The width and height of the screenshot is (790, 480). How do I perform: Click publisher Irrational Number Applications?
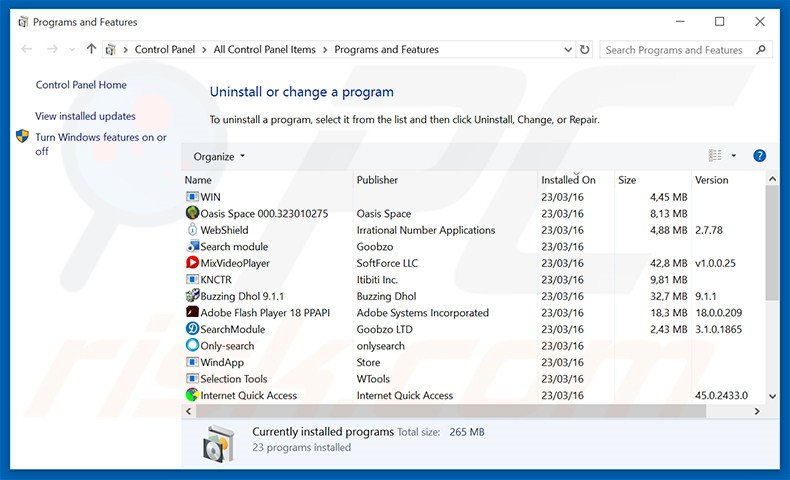point(426,230)
